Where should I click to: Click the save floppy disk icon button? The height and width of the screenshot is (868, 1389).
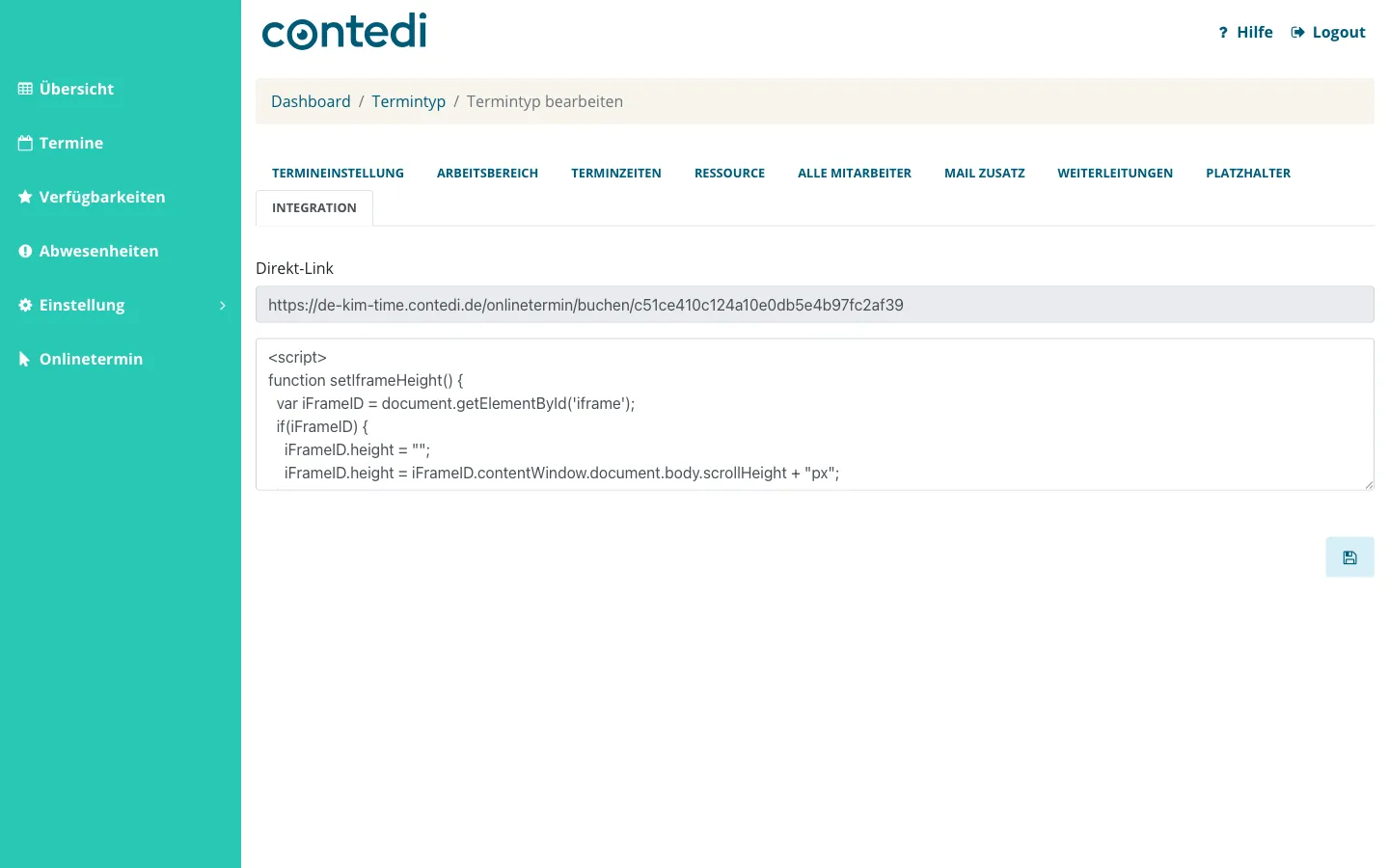(x=1349, y=557)
